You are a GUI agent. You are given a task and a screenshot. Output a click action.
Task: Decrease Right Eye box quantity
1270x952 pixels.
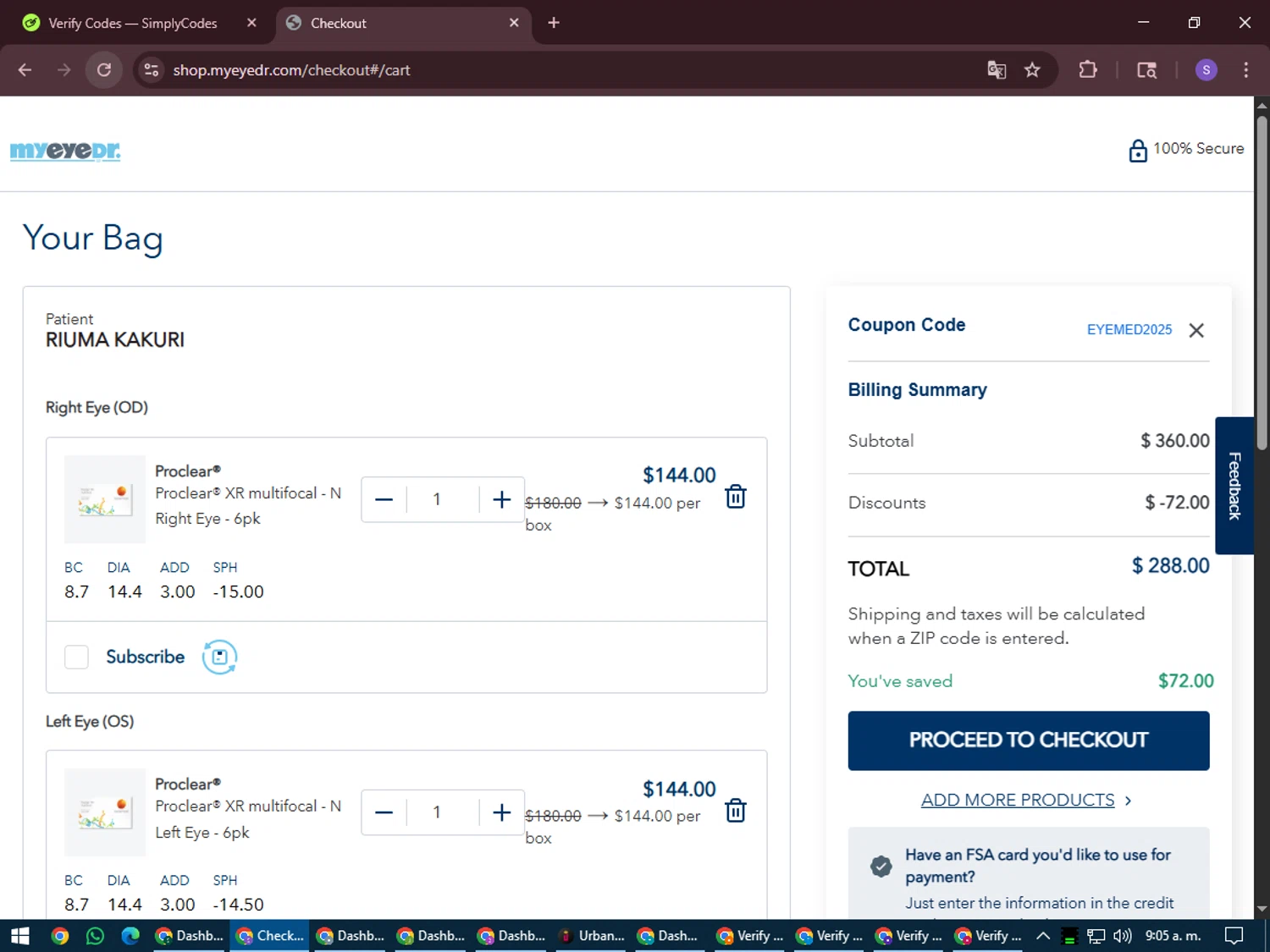[384, 499]
